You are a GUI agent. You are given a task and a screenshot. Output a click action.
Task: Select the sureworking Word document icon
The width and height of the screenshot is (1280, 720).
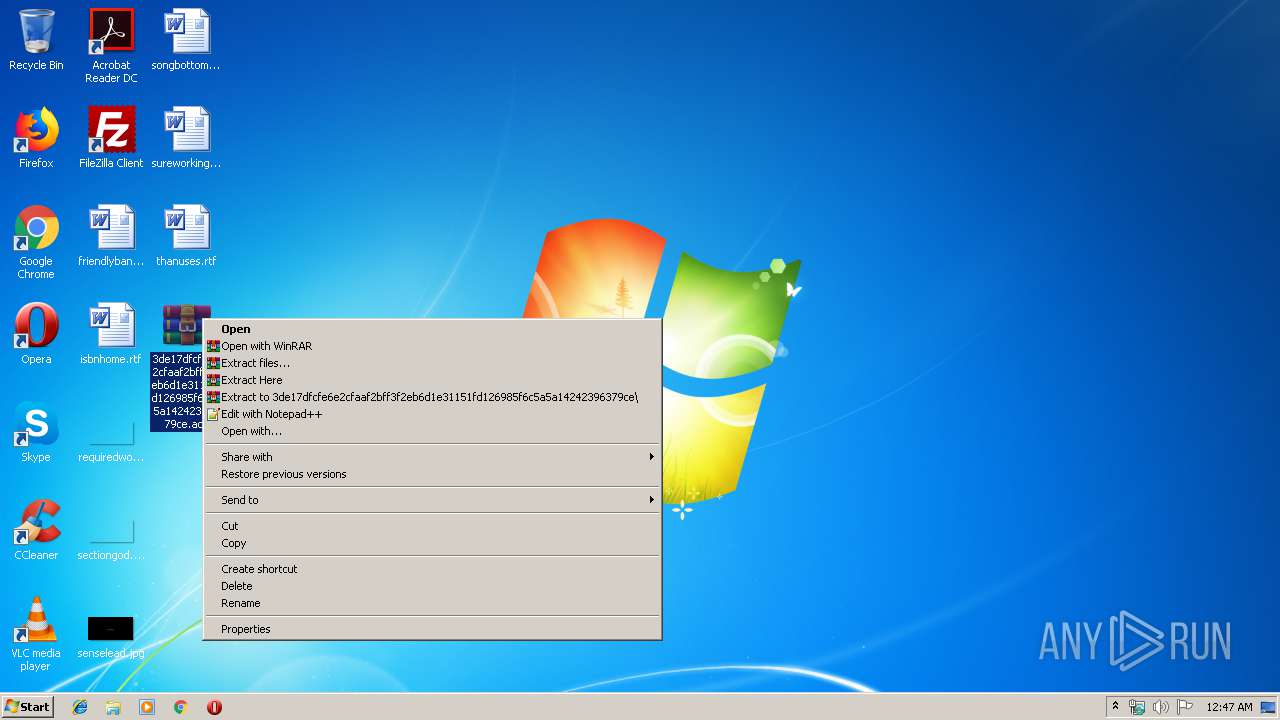point(186,138)
